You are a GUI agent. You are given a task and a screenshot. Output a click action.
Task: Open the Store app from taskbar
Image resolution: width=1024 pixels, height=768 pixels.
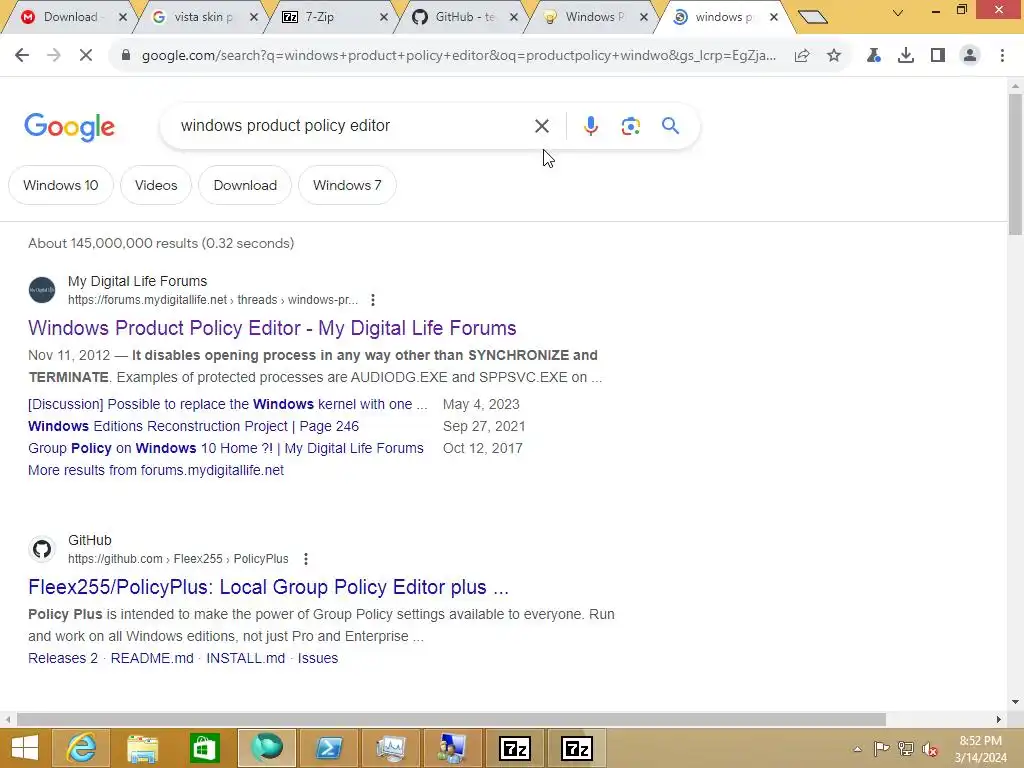click(x=204, y=748)
